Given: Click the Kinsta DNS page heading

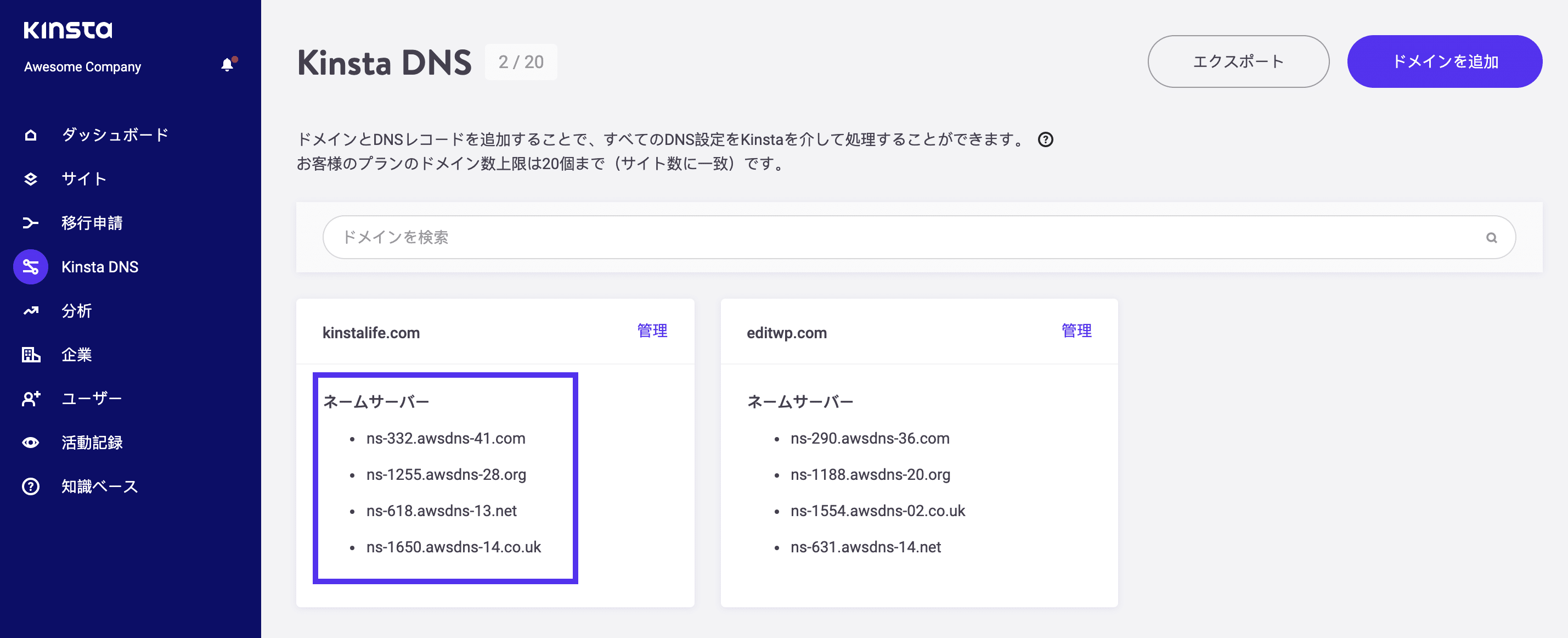Looking at the screenshot, I should point(384,62).
